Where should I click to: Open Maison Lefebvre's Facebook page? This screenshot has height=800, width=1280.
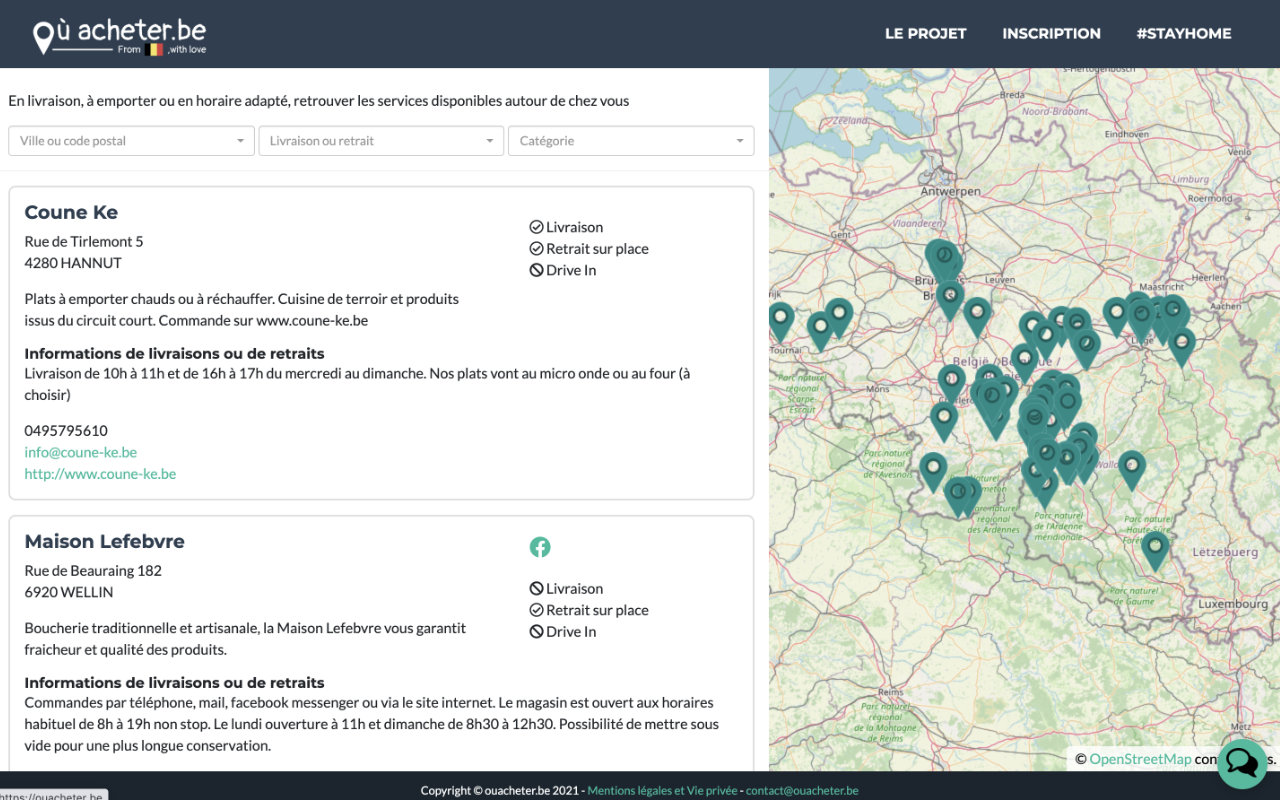pos(540,547)
